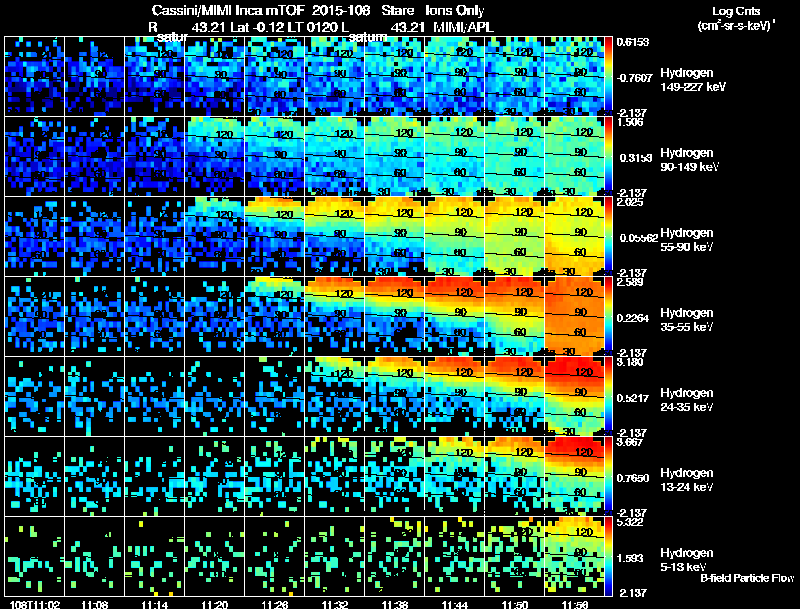Click the color bar beside Hydrogen 90-149 keV
The height and width of the screenshot is (609, 800).
click(608, 156)
